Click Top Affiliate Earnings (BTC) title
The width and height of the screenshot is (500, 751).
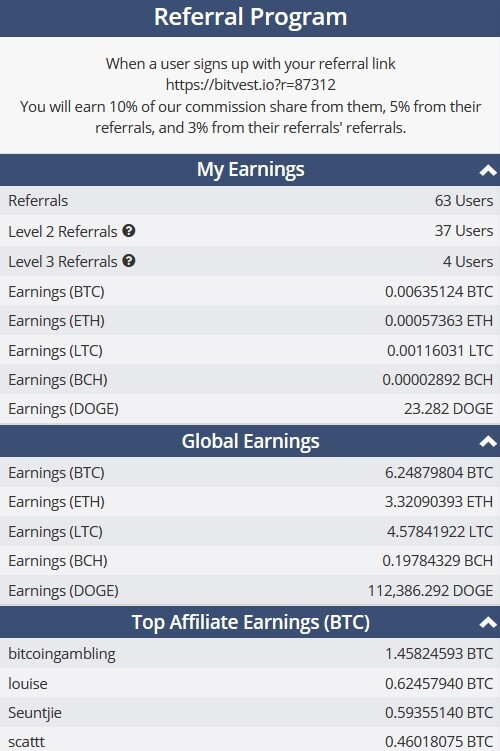tap(250, 622)
